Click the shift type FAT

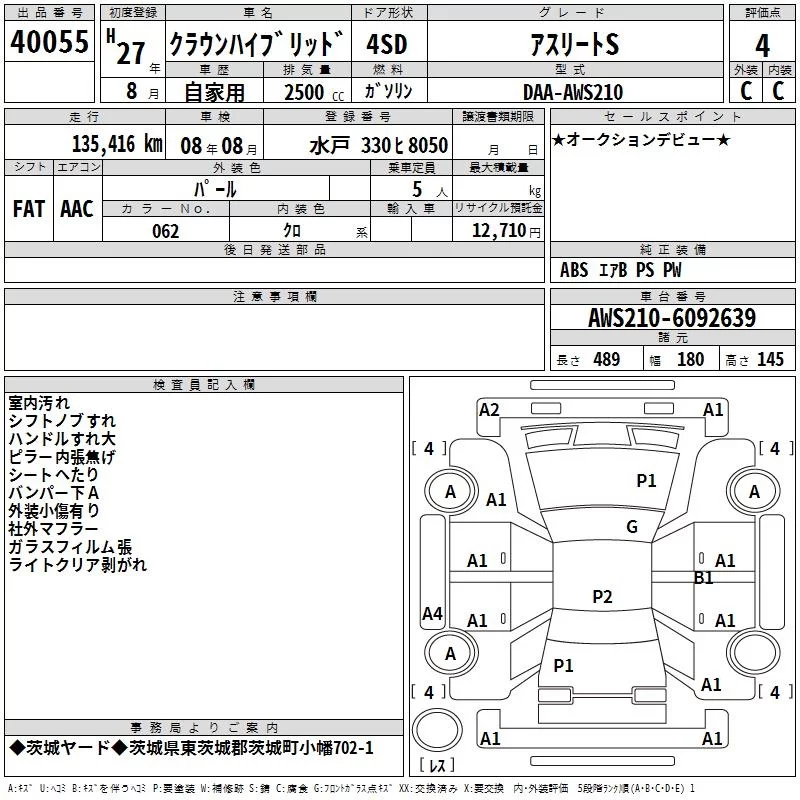point(29,209)
